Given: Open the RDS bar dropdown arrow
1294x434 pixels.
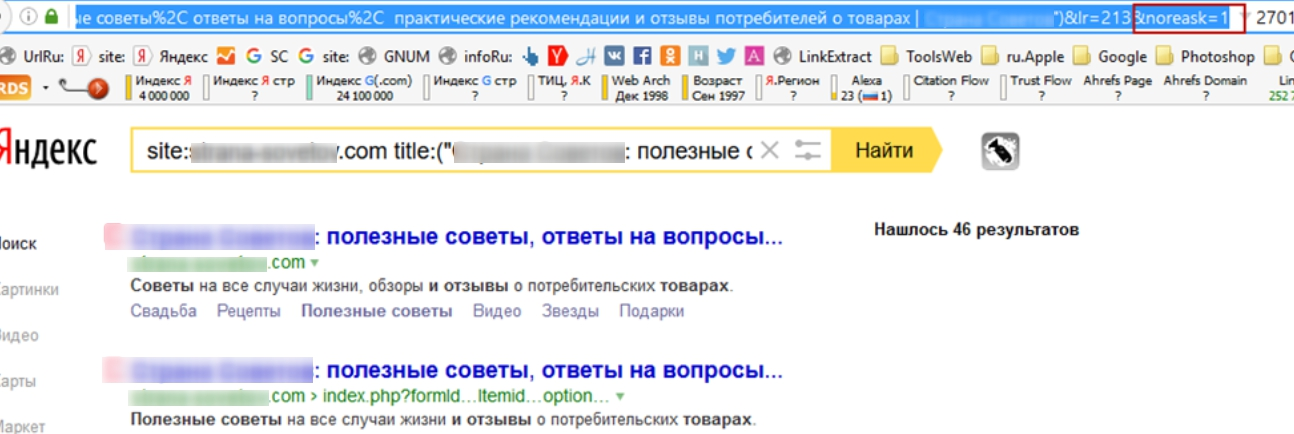Looking at the screenshot, I should 45,88.
